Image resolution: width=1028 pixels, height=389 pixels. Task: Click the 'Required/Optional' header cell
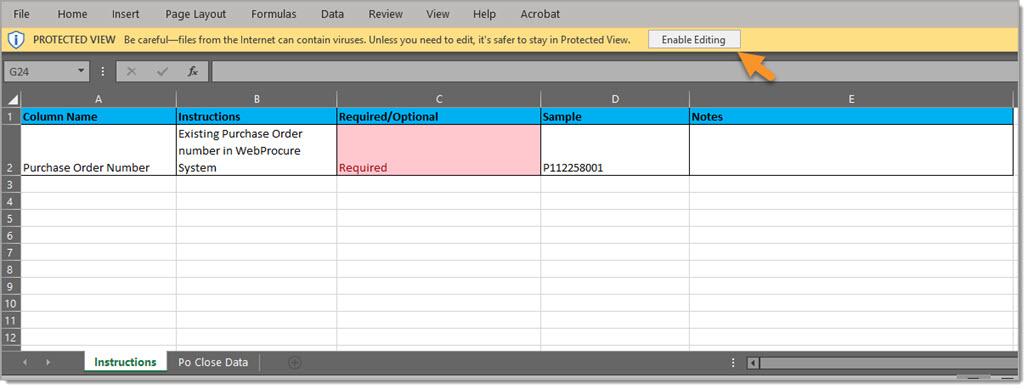coord(439,117)
